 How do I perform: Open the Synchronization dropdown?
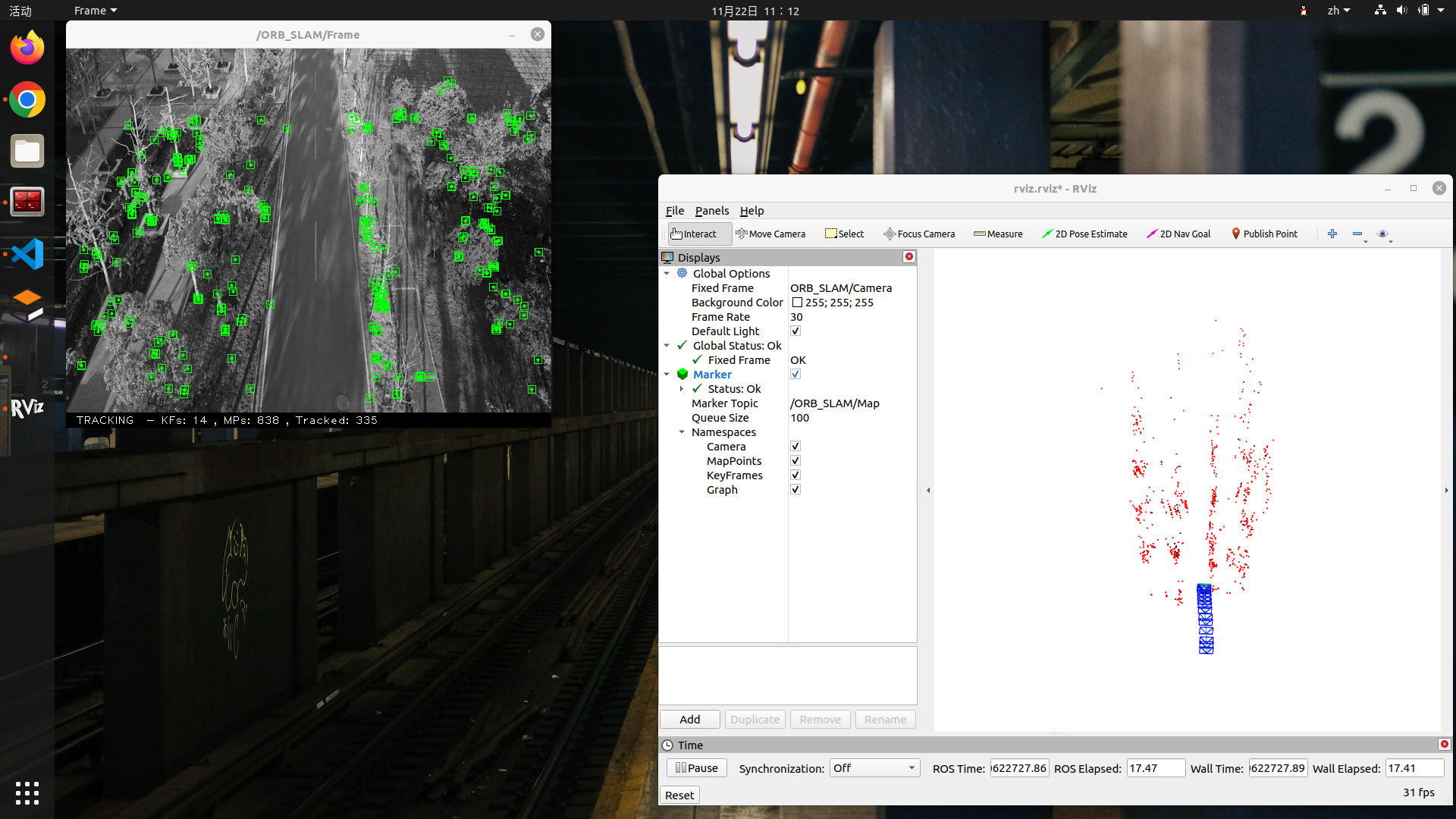pos(874,768)
